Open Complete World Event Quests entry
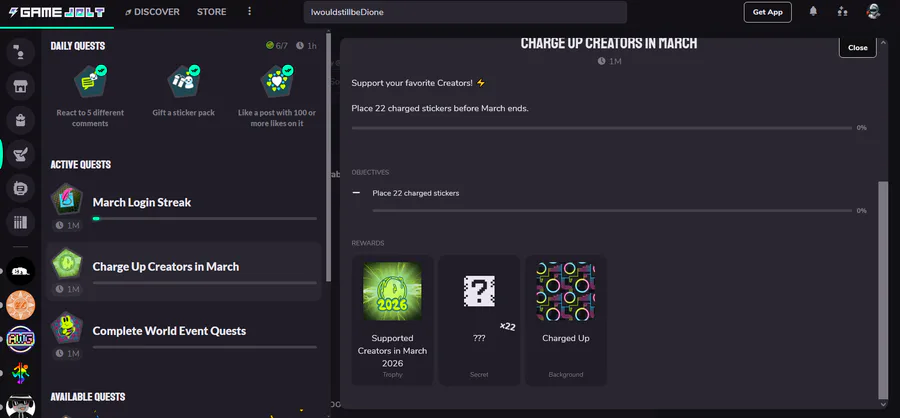Screen dimensions: 900x418 pyautogui.click(x=184, y=336)
